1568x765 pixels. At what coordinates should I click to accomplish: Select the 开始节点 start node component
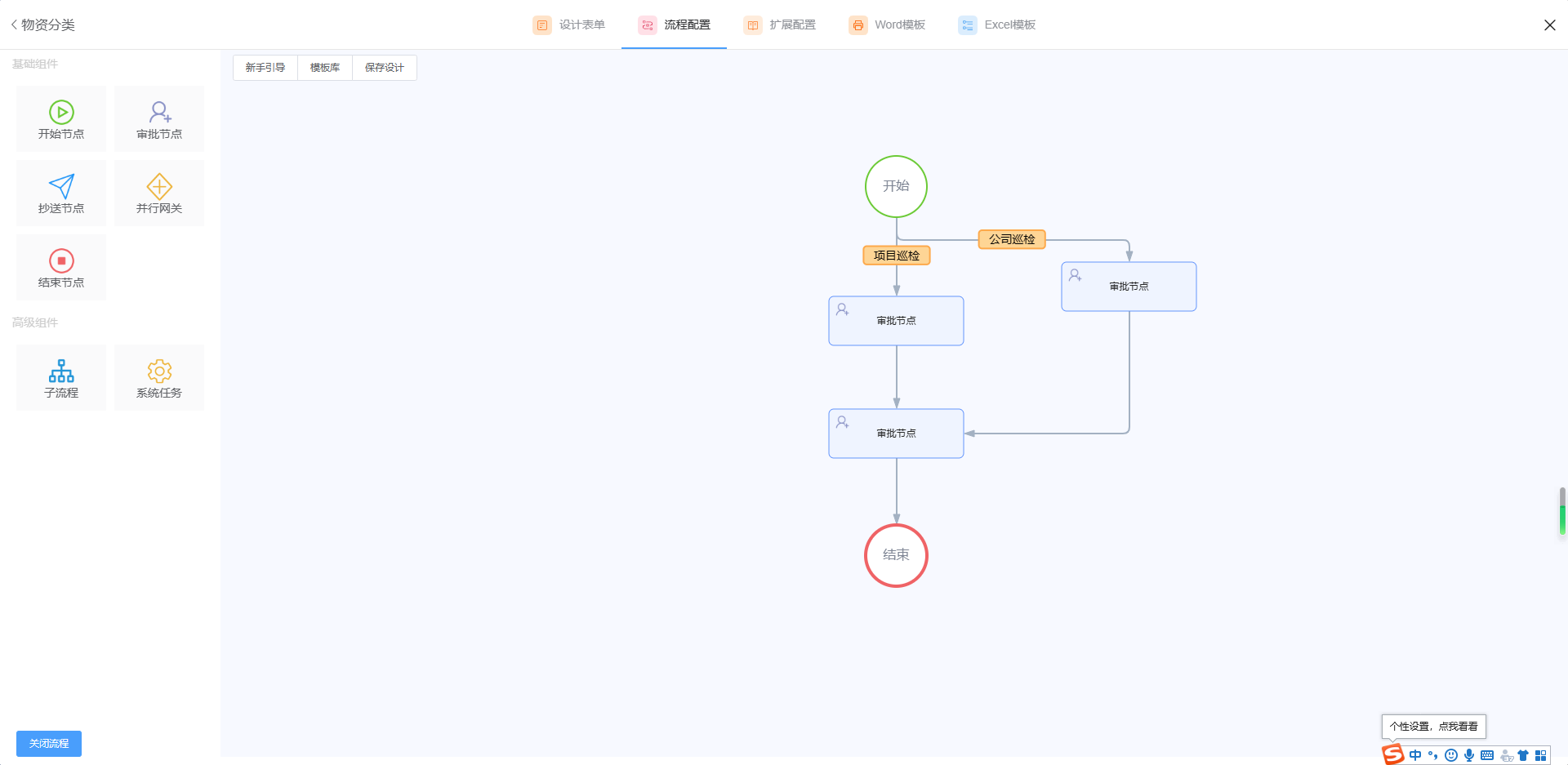click(61, 118)
